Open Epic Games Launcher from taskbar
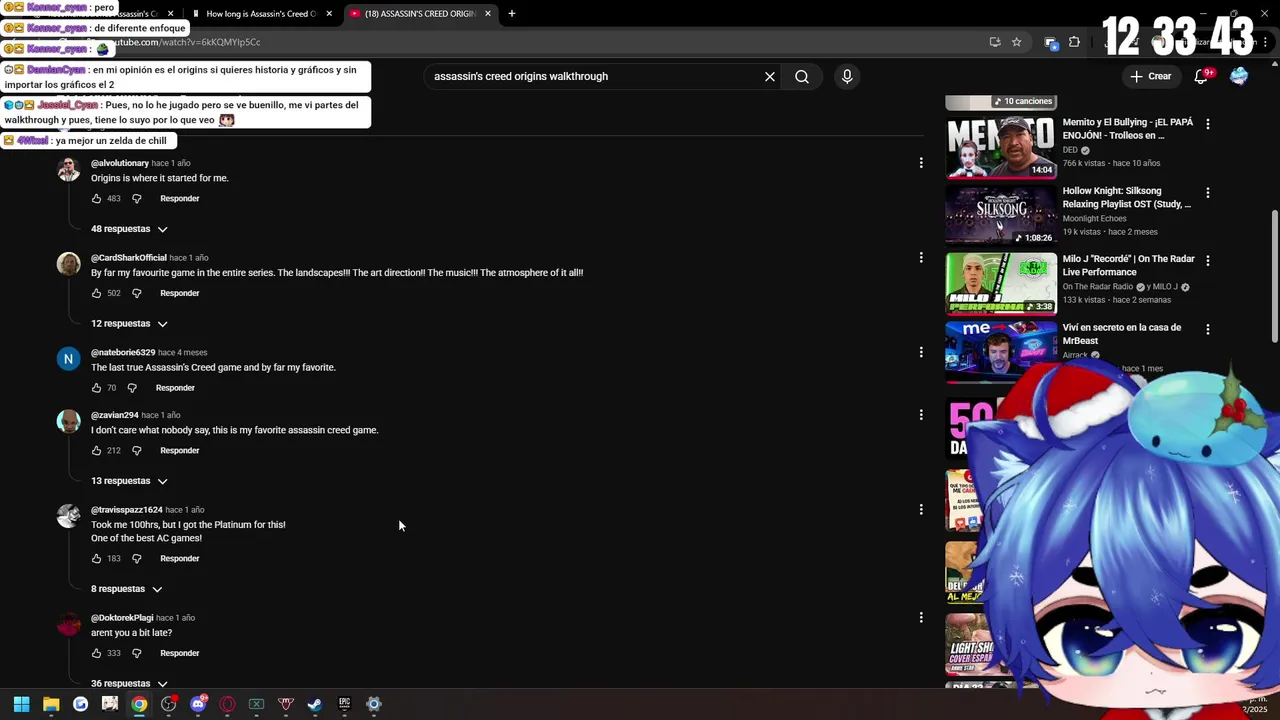 pyautogui.click(x=344, y=704)
